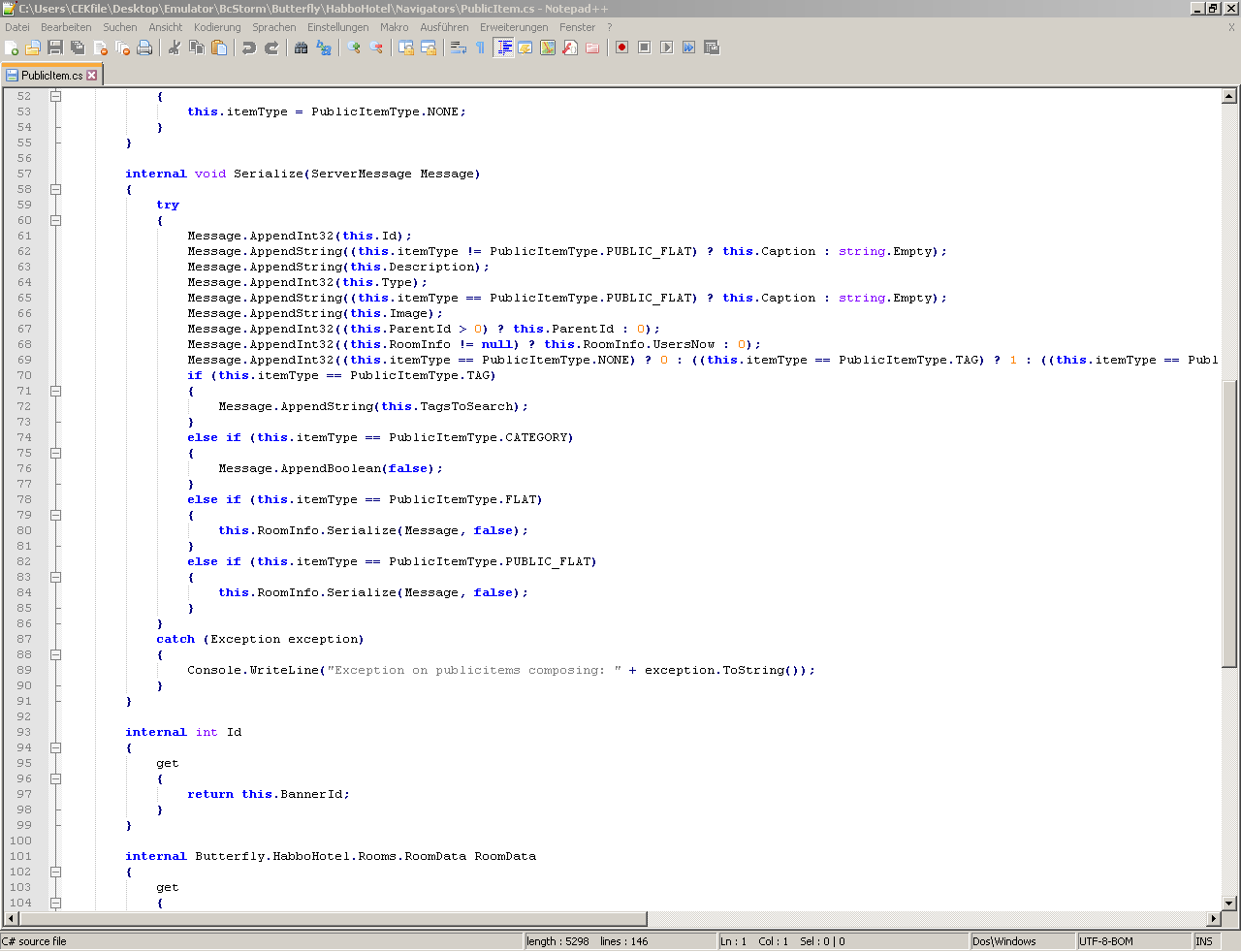Open the document map icon

[548, 48]
